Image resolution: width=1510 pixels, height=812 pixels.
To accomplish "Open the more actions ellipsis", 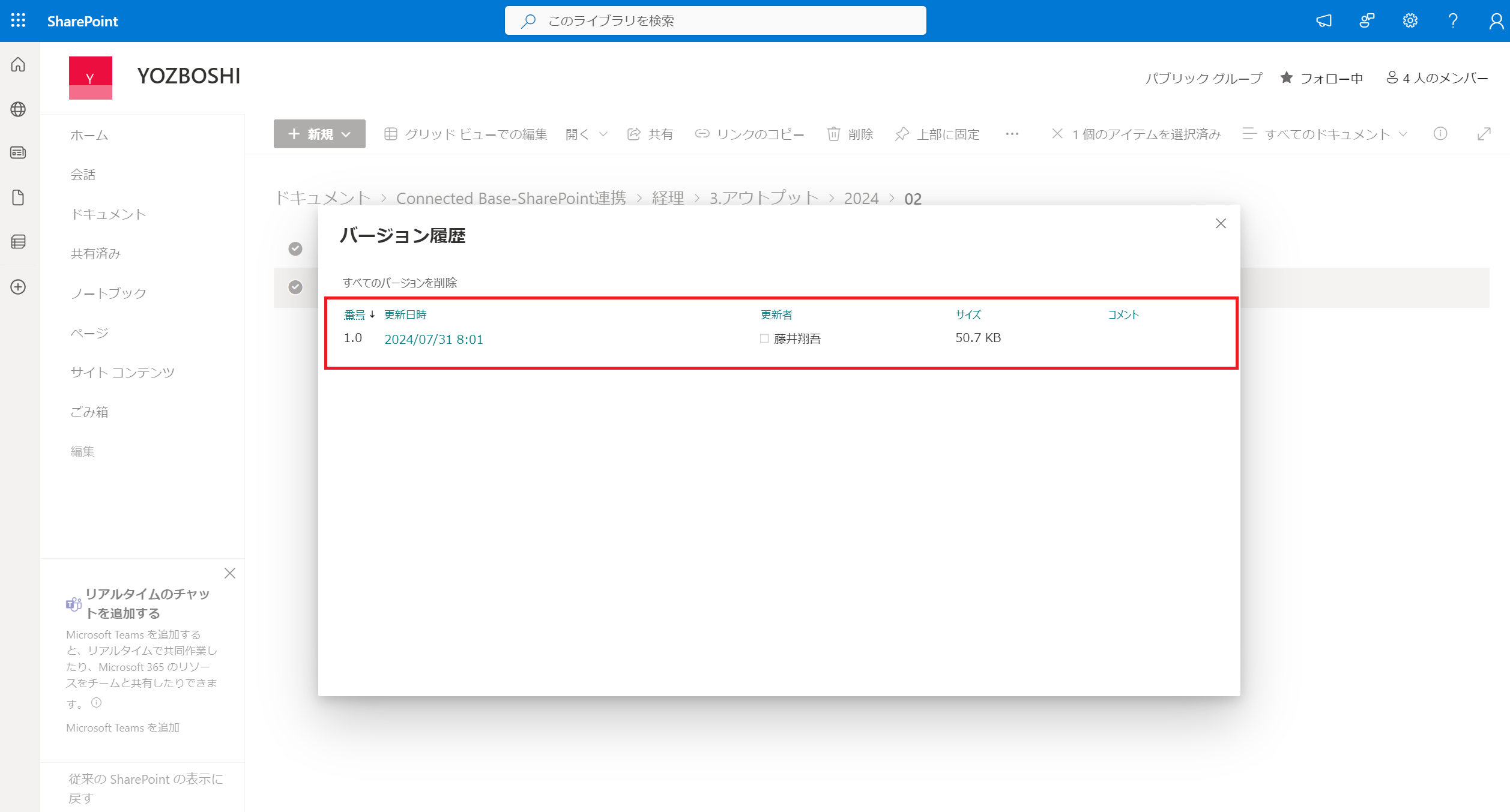I will point(1012,134).
